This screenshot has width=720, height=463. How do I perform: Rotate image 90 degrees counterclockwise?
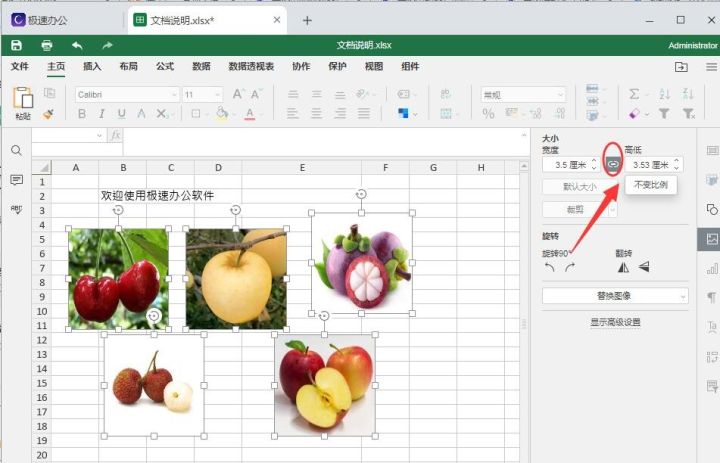pos(549,267)
